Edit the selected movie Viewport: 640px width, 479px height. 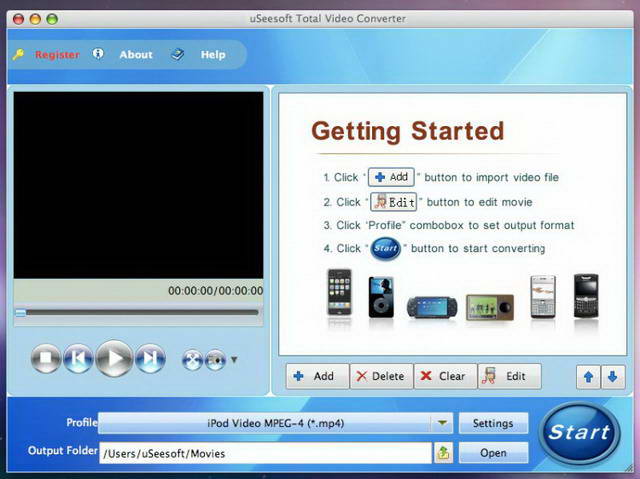click(510, 376)
